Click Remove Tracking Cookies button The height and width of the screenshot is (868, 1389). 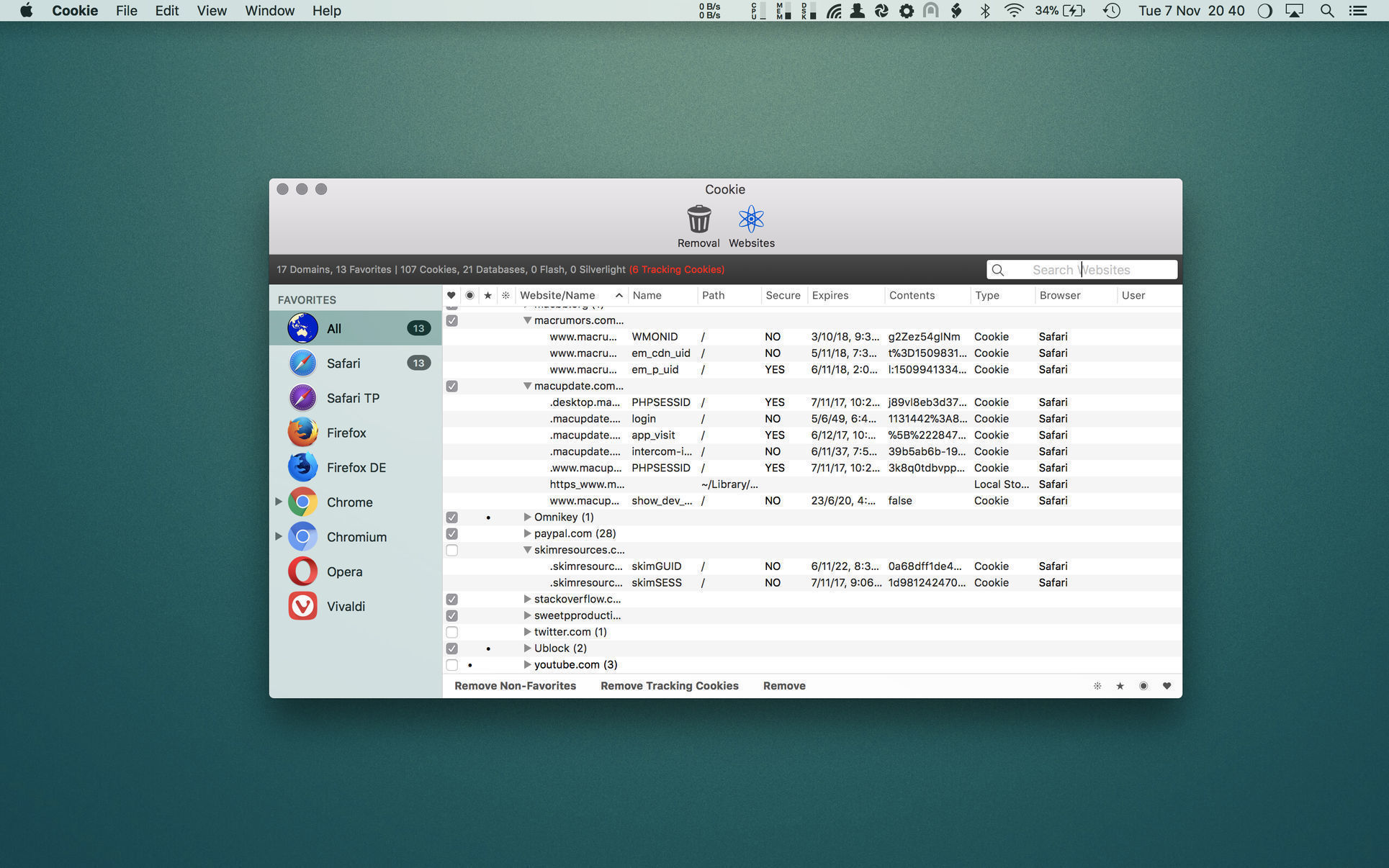click(669, 686)
